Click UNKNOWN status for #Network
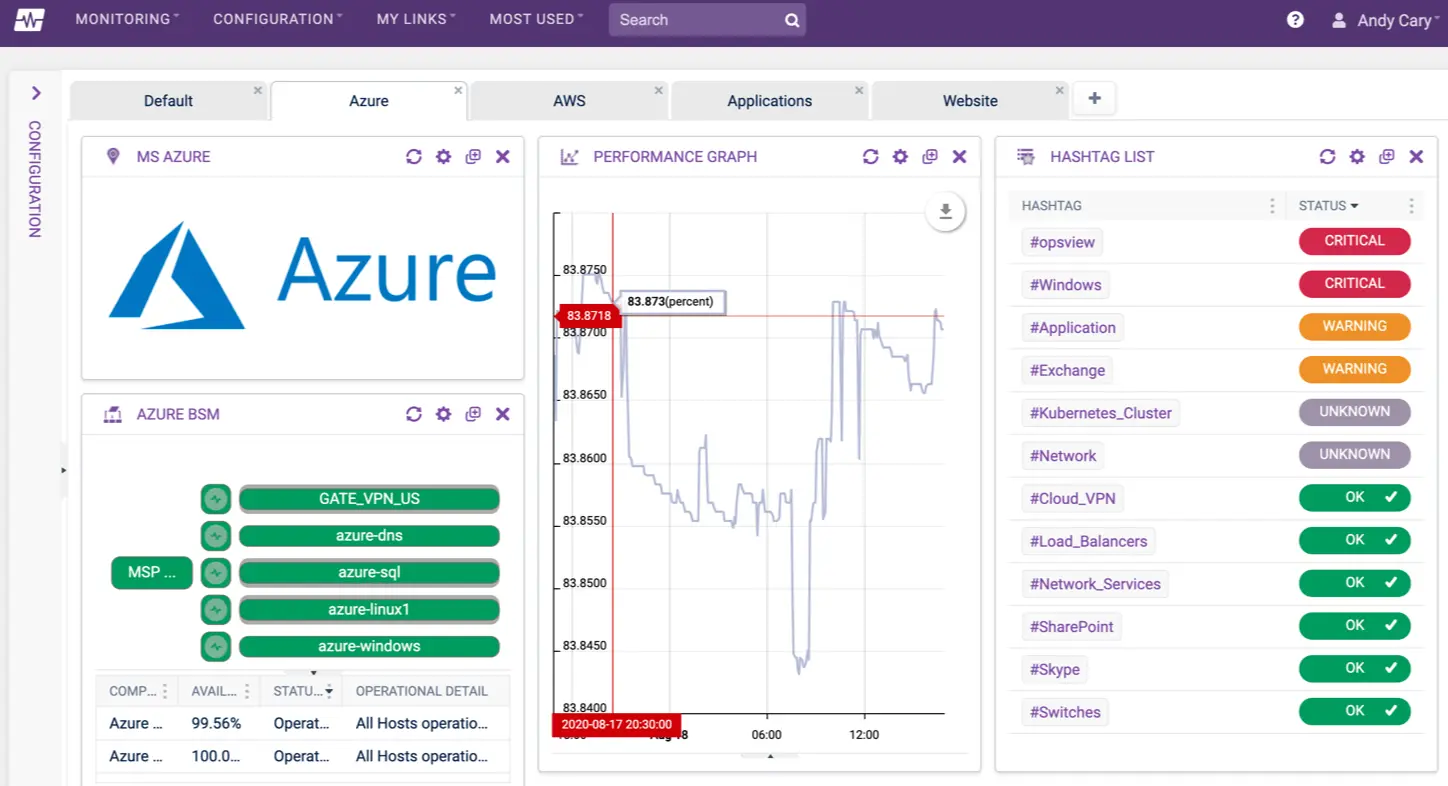1448x786 pixels. point(1355,454)
